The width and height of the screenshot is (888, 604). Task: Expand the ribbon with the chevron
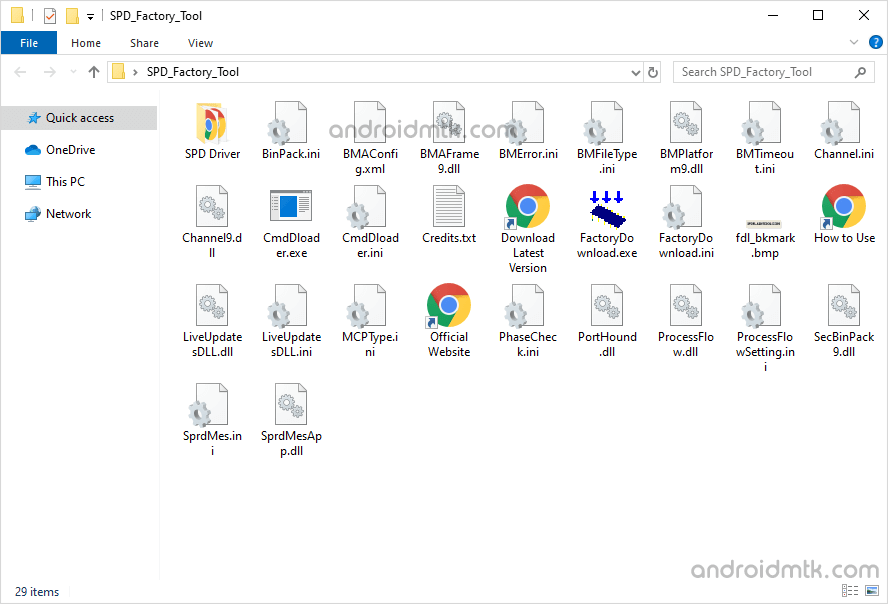[x=854, y=42]
